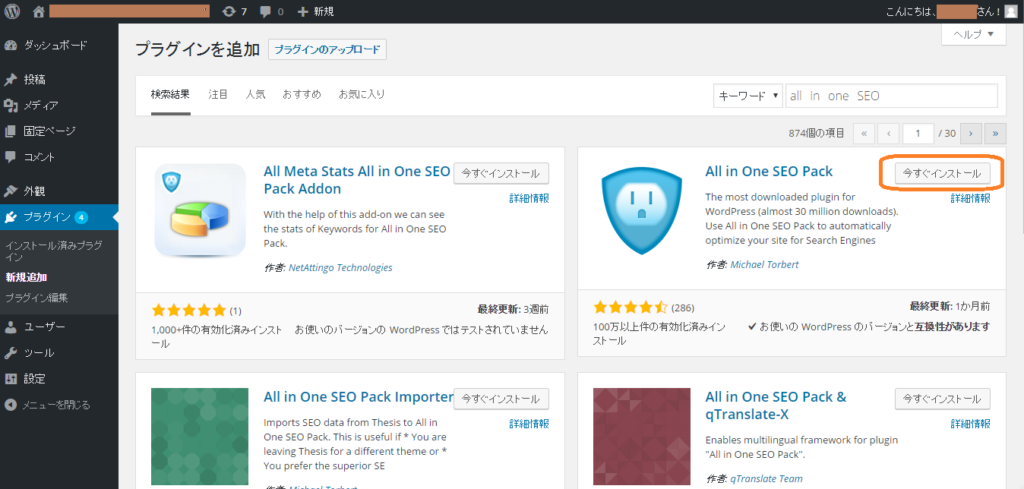Click the pages icon beside 固定ページ
The width and height of the screenshot is (1024, 489).
pyautogui.click(x=10, y=131)
